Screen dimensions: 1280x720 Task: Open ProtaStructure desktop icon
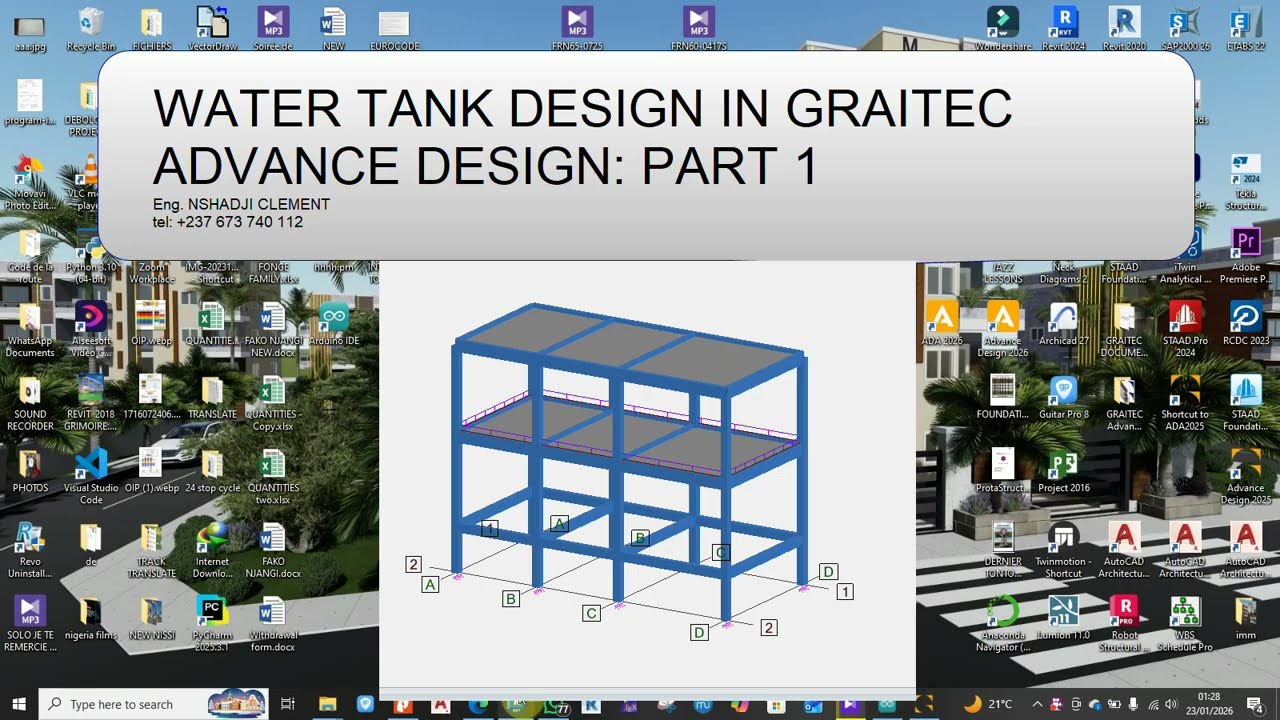1003,470
